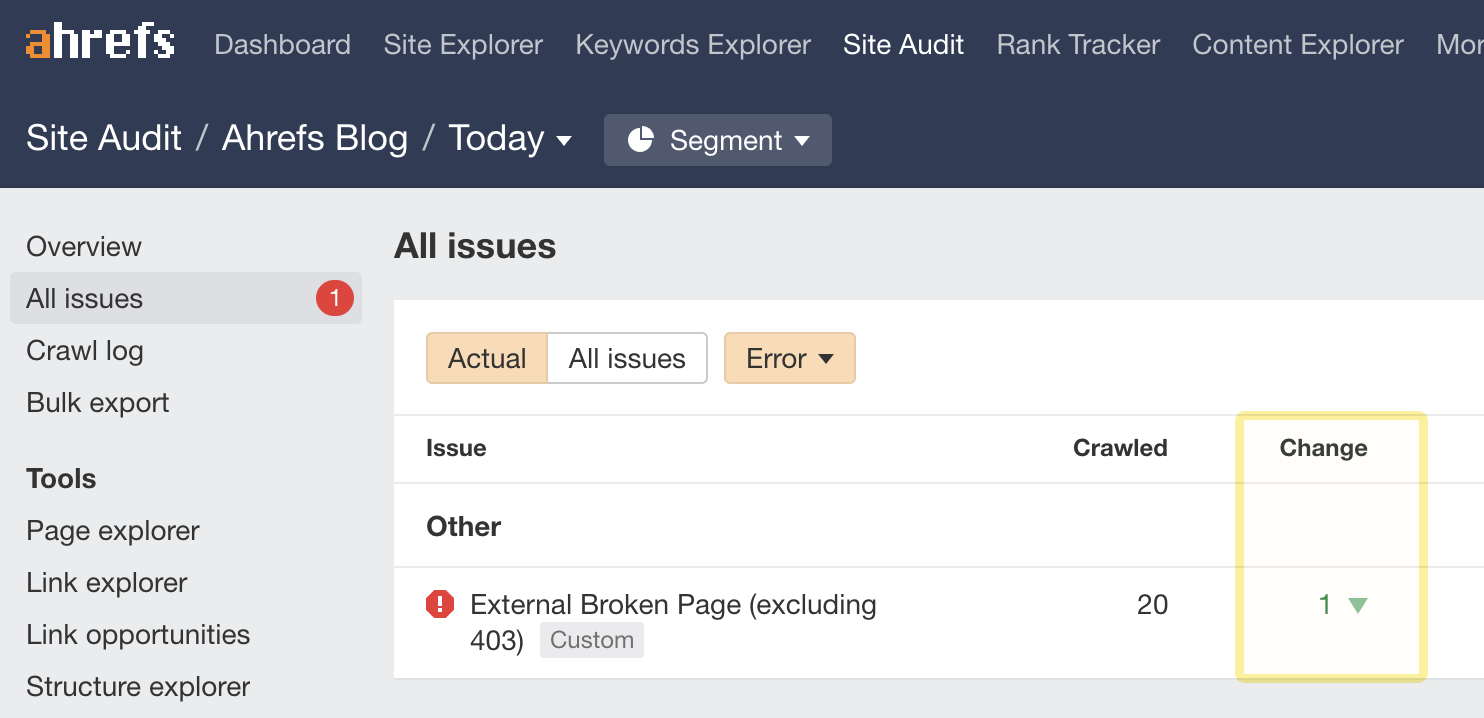
Task: Select the Actual filter option
Action: point(487,358)
